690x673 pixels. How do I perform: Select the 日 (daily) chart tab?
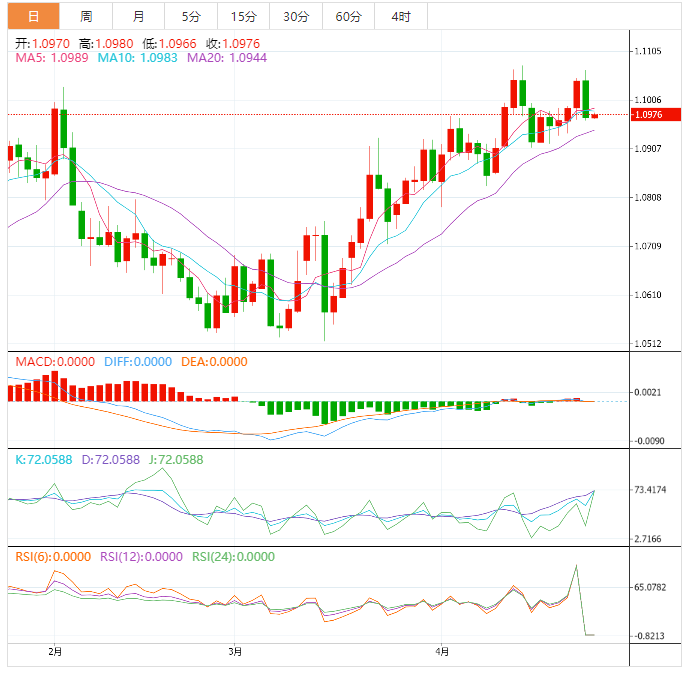point(33,17)
